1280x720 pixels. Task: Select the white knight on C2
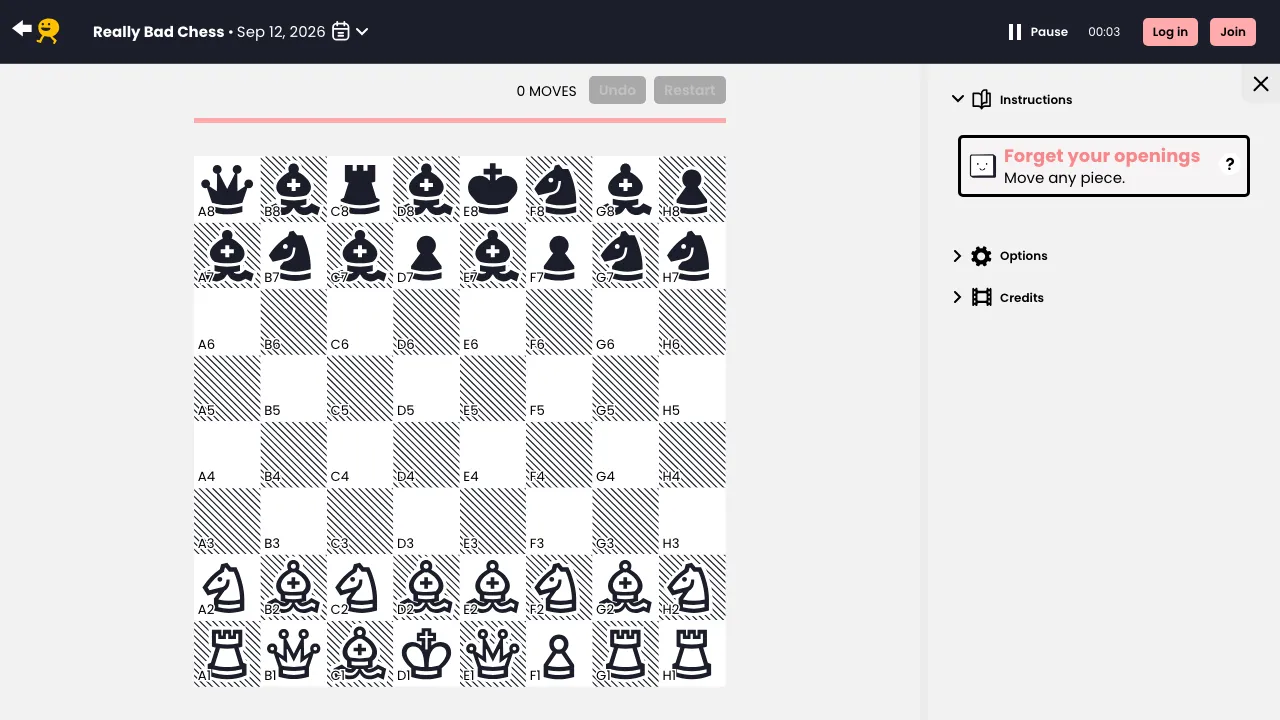tap(360, 588)
